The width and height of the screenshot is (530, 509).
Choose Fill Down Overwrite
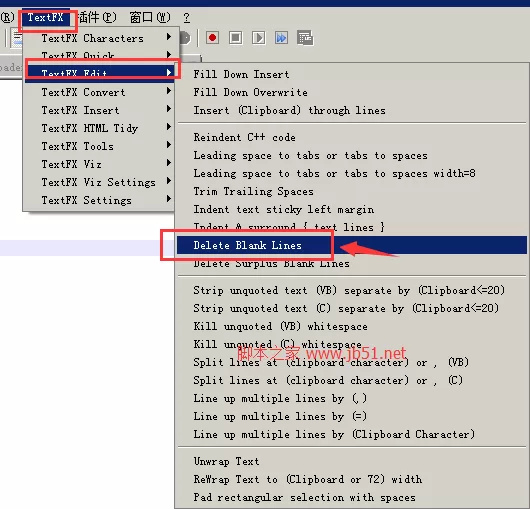pos(352,92)
